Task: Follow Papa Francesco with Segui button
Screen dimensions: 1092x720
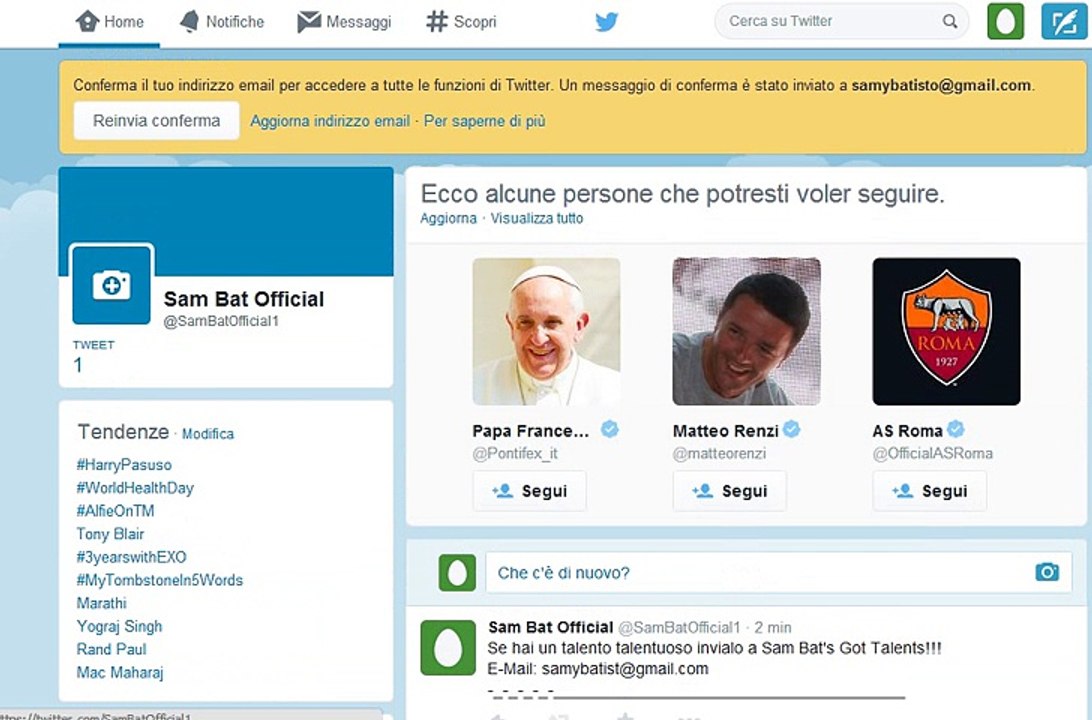Action: tap(529, 491)
